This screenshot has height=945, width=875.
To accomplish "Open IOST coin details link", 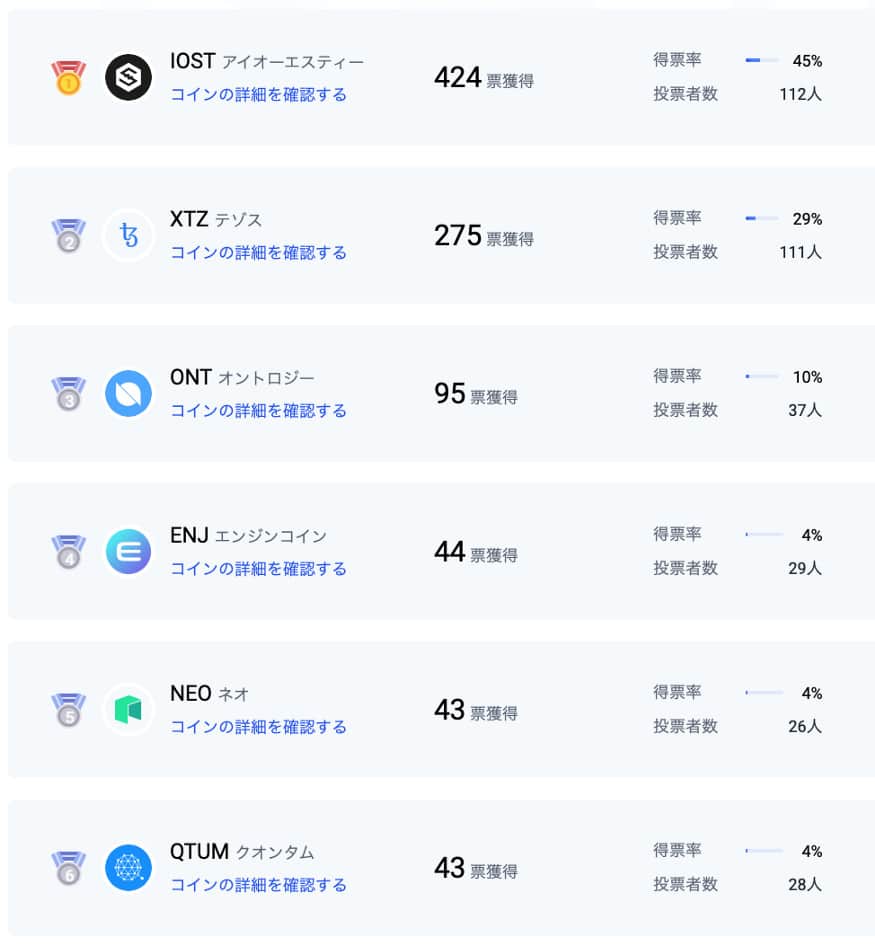I will [259, 95].
